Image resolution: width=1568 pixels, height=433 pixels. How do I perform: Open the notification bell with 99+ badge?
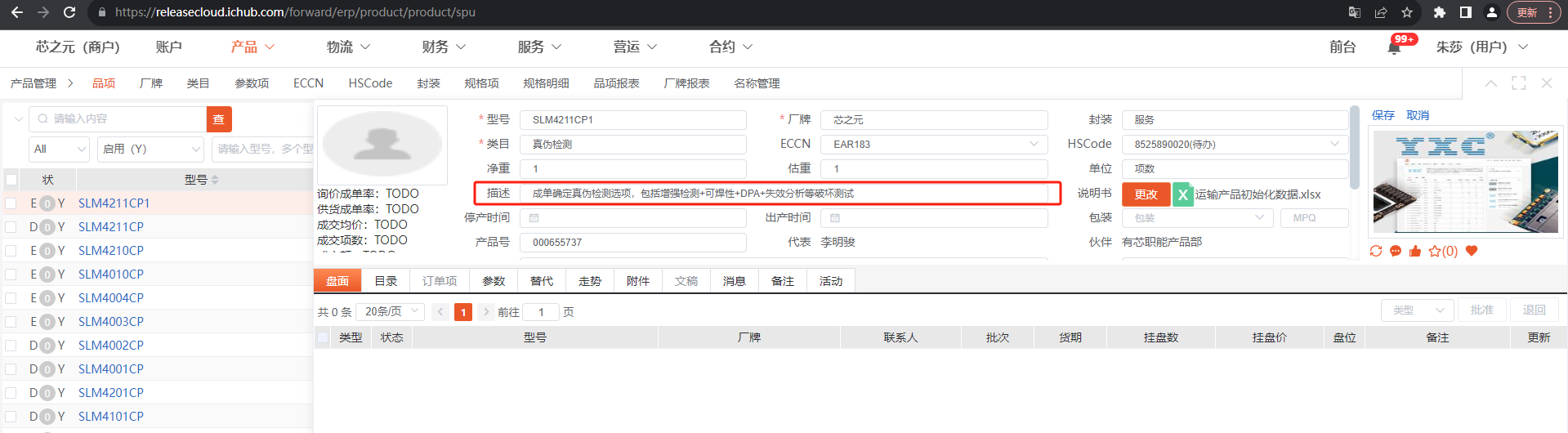pyautogui.click(x=1394, y=47)
